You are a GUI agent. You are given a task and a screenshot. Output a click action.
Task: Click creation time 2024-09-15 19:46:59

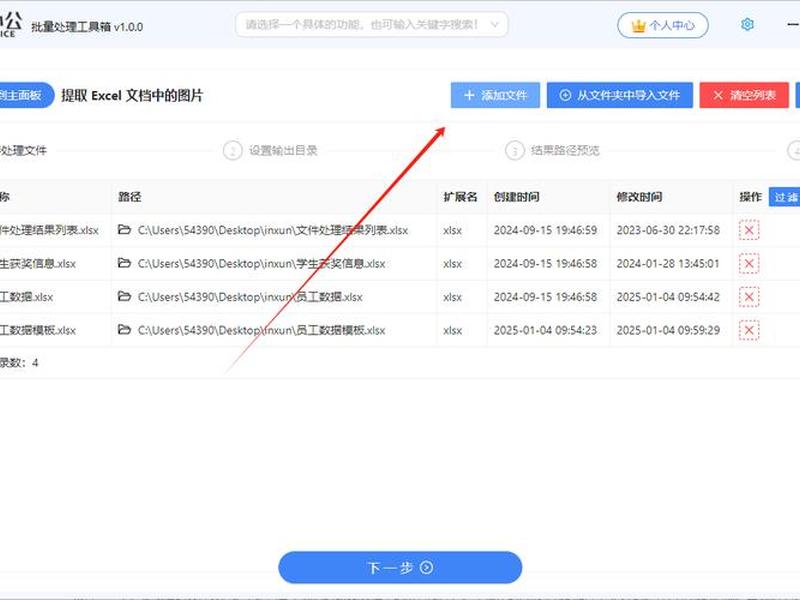545,230
